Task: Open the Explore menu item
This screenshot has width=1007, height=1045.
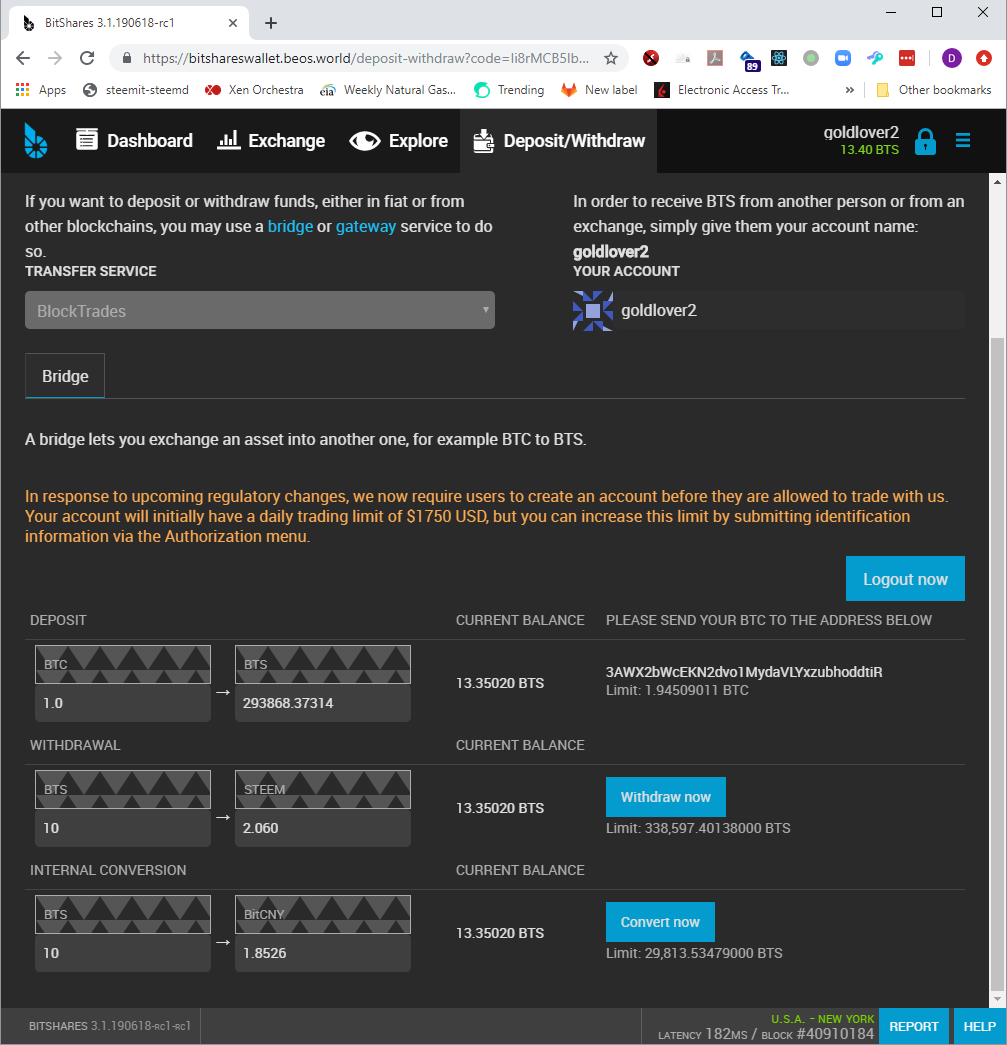Action: [x=399, y=141]
